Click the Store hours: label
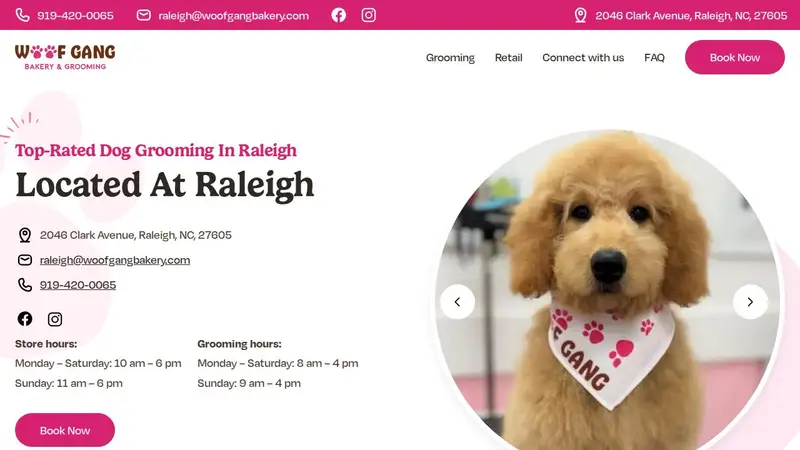This screenshot has width=800, height=450. (46, 344)
